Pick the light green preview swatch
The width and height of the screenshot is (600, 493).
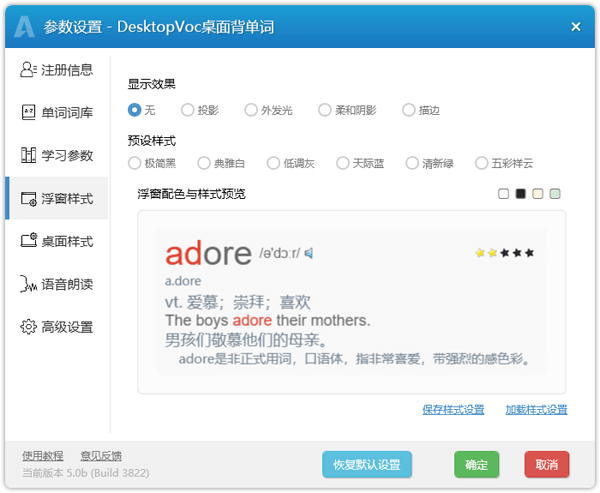tap(555, 194)
